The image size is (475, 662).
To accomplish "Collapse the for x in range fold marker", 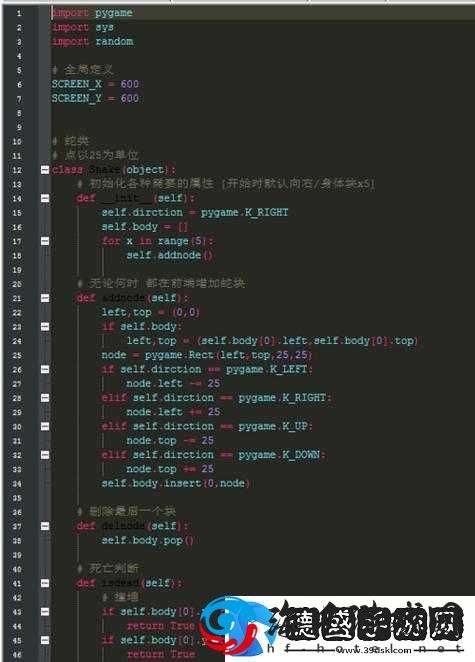I will (45, 241).
